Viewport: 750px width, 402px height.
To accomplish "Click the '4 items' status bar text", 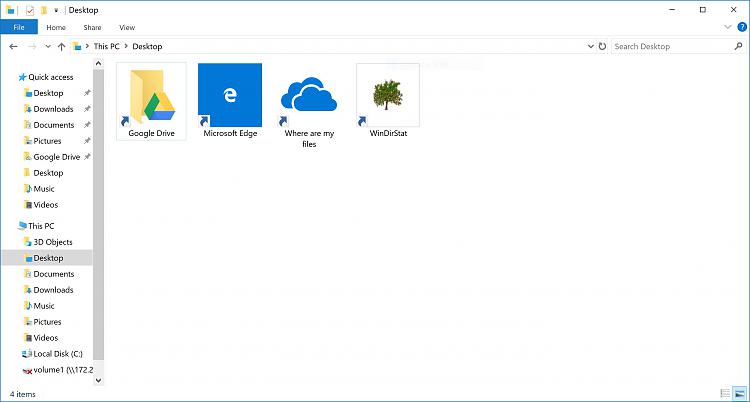I will pos(22,394).
